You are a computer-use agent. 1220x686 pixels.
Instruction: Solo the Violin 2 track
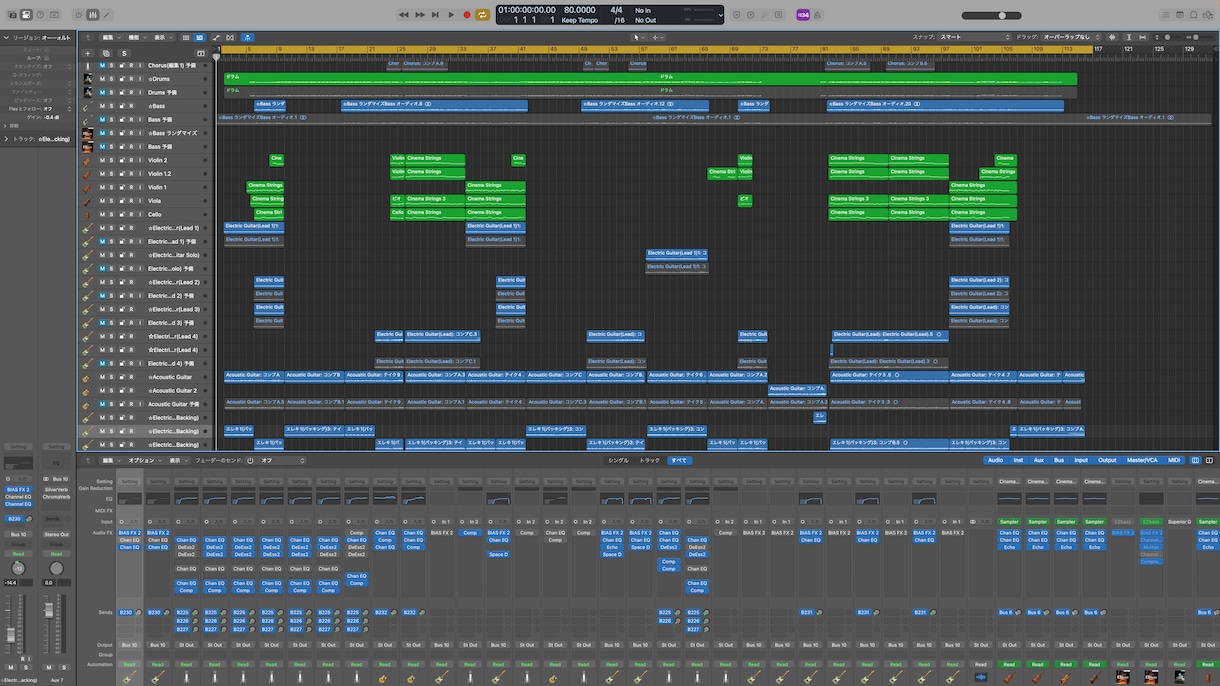[x=111, y=160]
